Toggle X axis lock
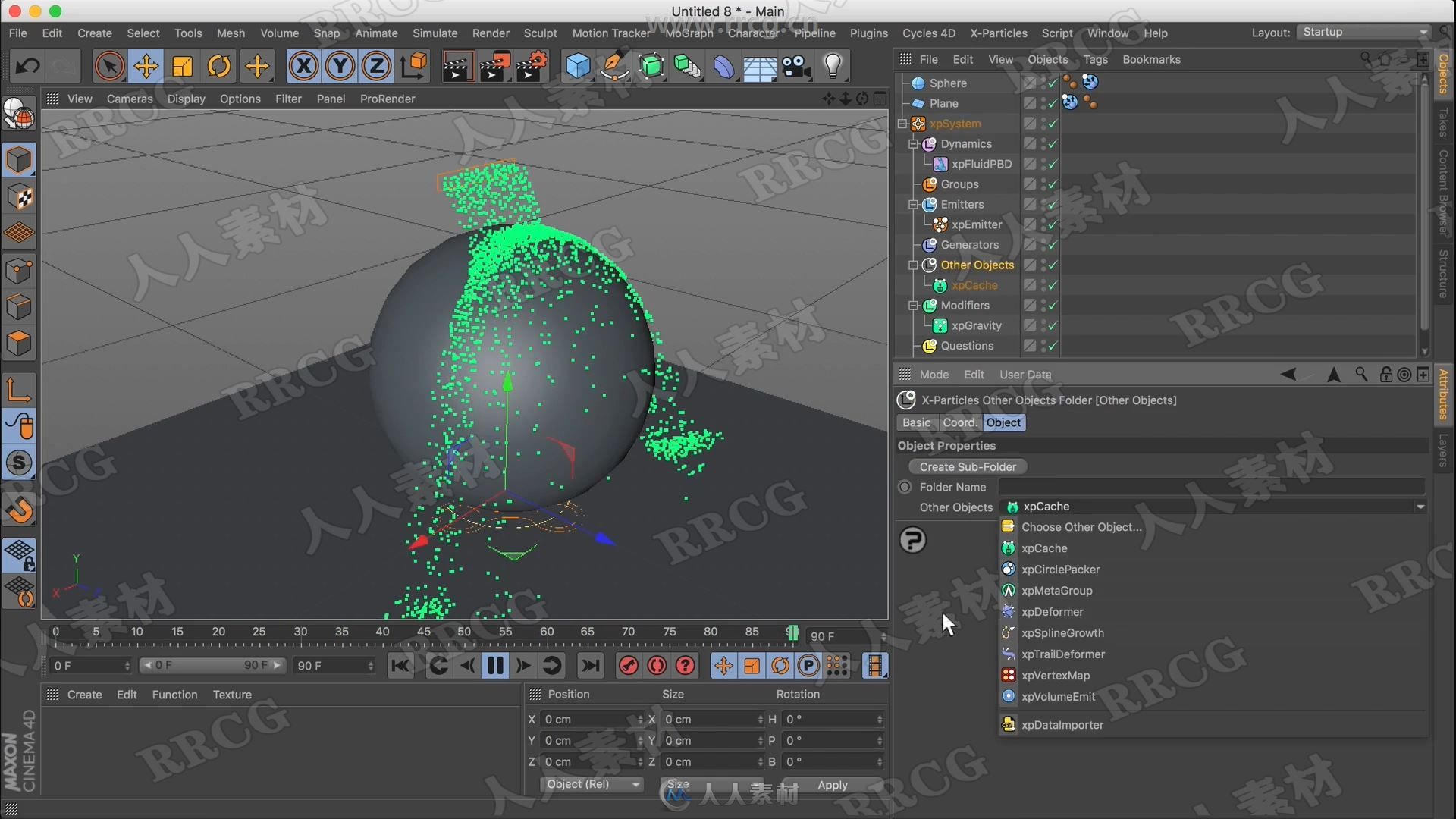Screen dimensions: 1456x819 point(303,67)
